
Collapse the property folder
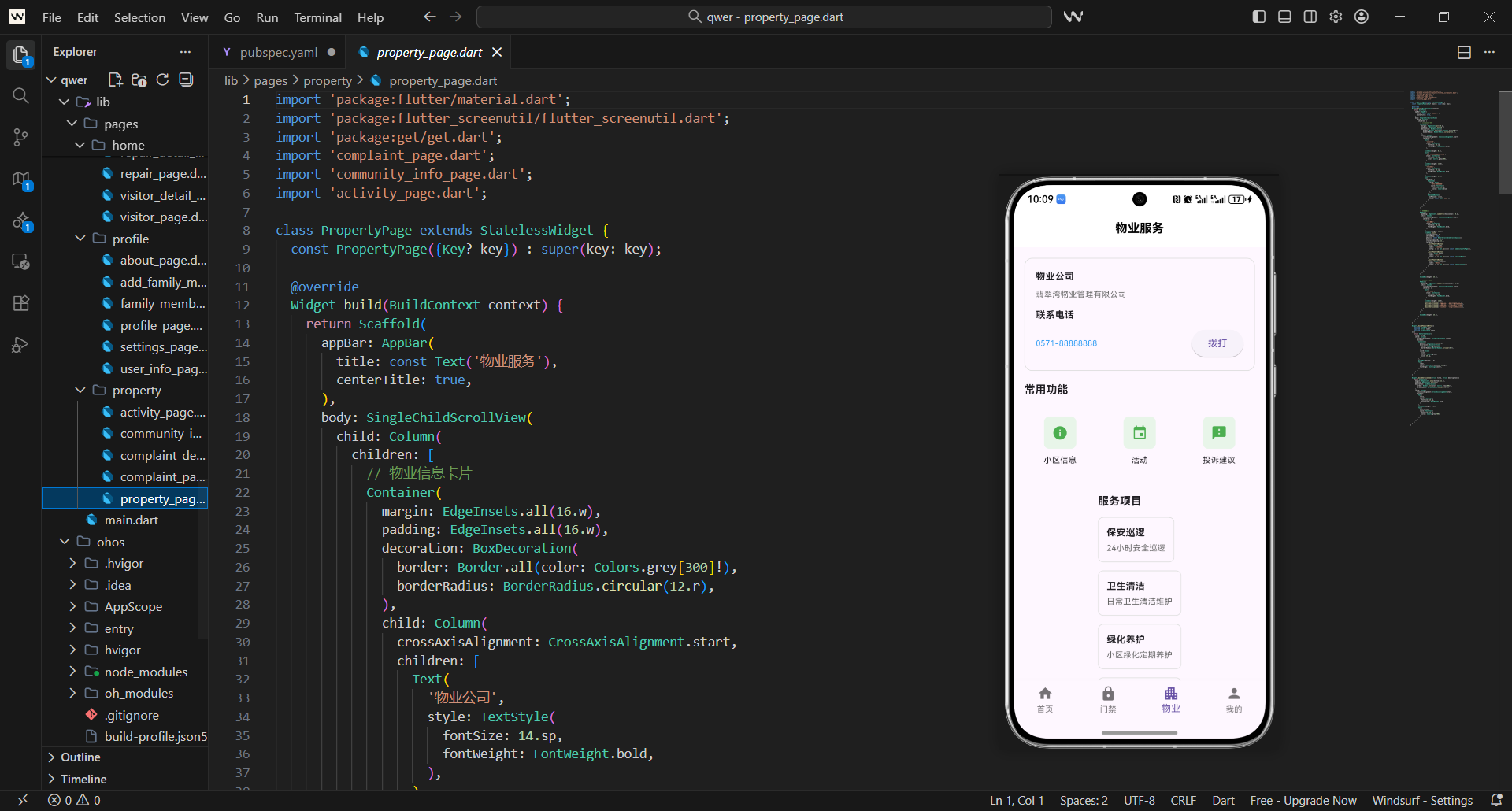coord(80,390)
